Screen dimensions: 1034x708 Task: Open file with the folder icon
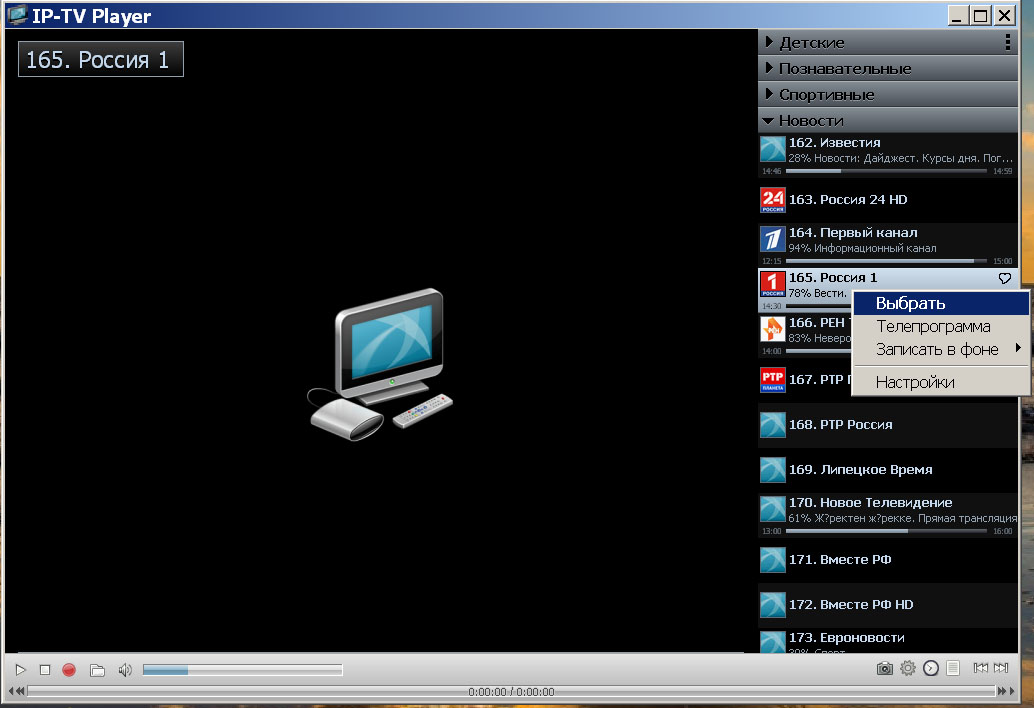tap(97, 670)
